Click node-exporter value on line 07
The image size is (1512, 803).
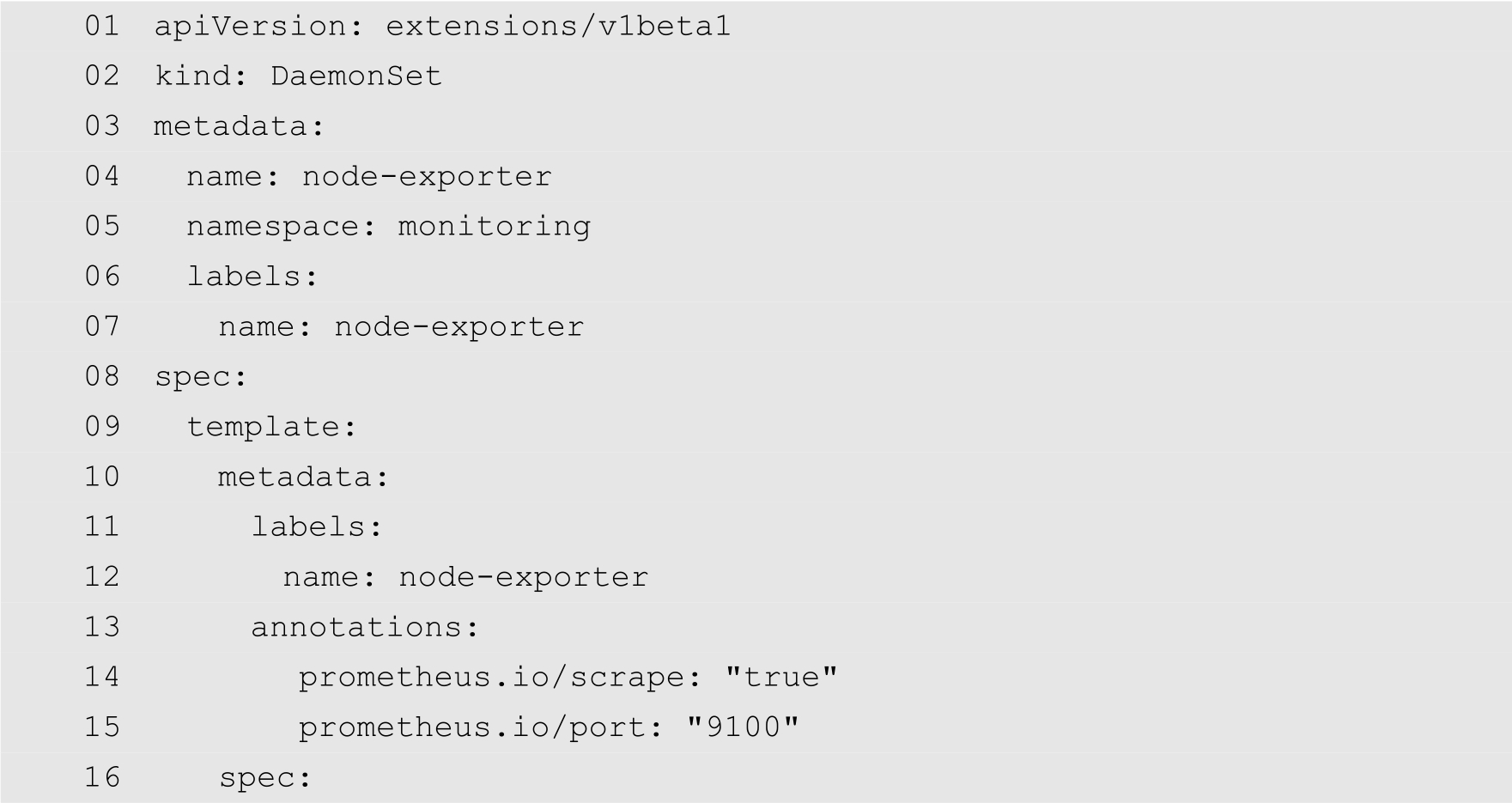tap(459, 327)
